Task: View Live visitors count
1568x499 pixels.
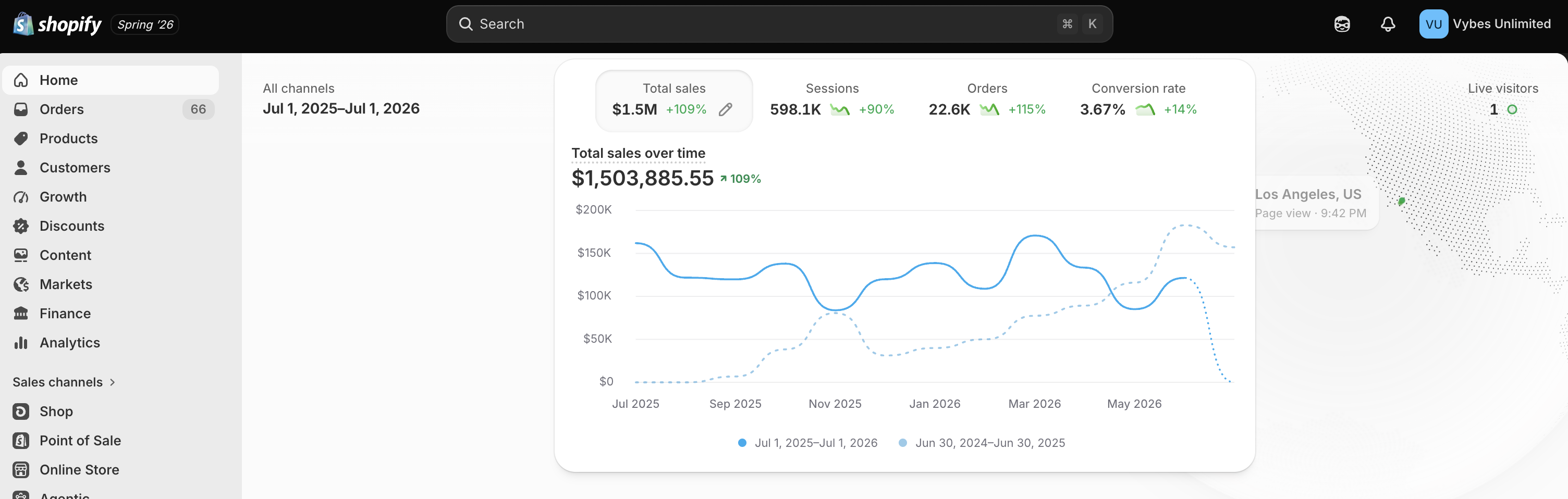Action: pyautogui.click(x=1493, y=109)
